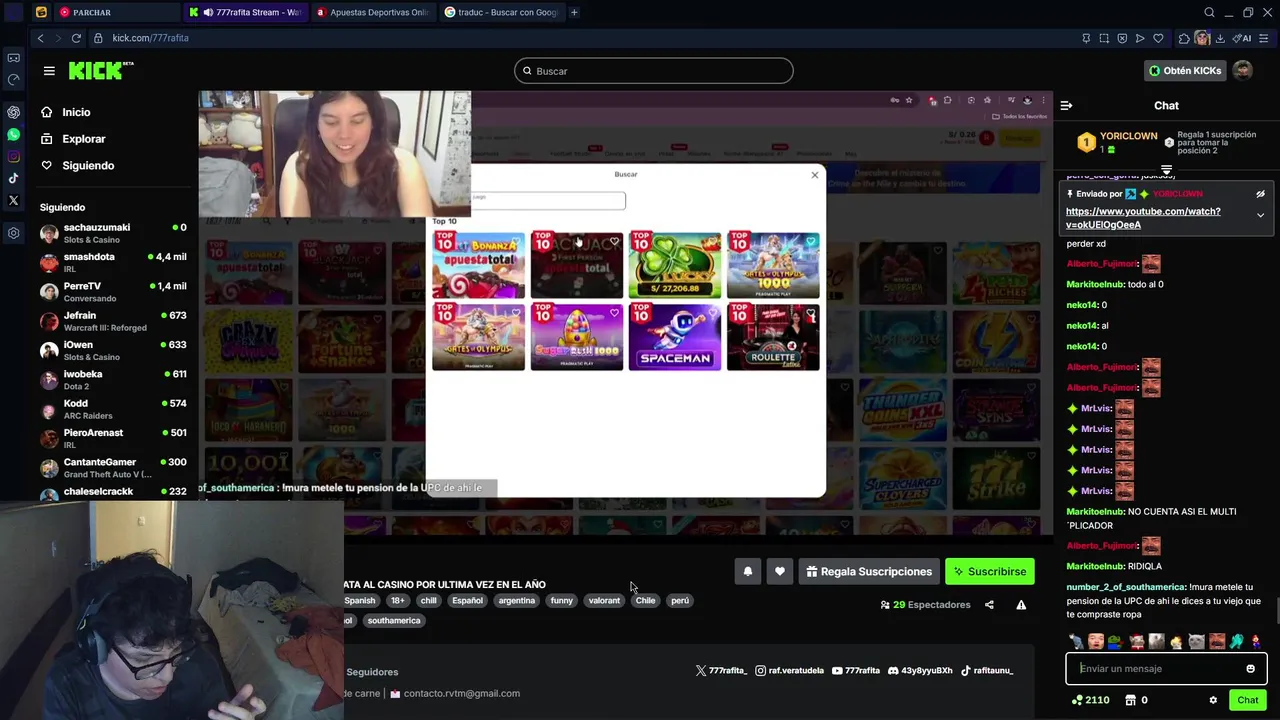Share the stream via share icon
Image resolution: width=1280 pixels, height=720 pixels.
click(989, 605)
